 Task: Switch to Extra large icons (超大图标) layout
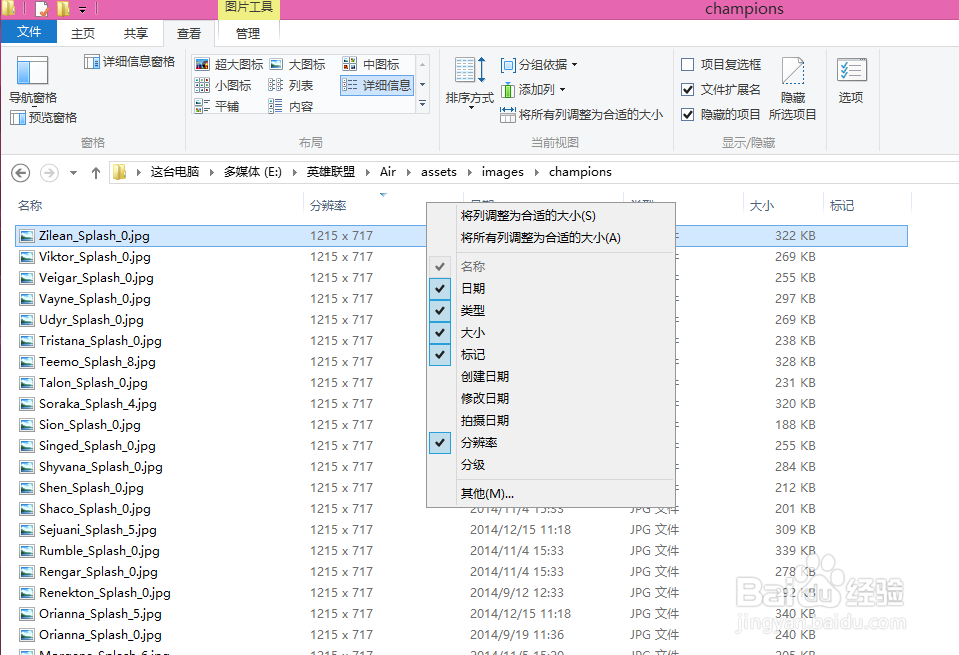pyautogui.click(x=229, y=64)
